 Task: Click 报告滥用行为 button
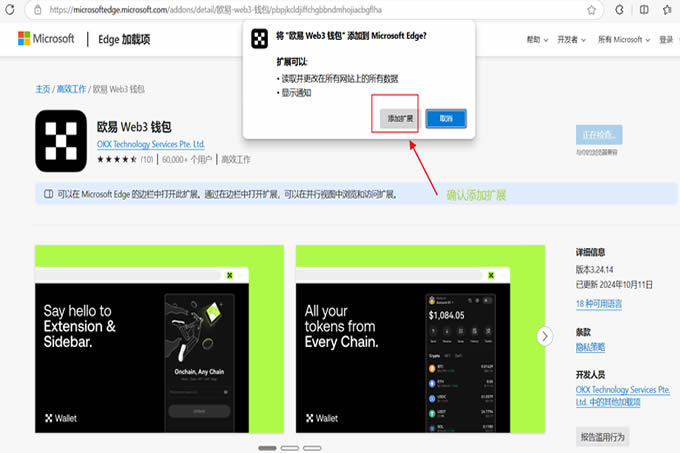602,437
